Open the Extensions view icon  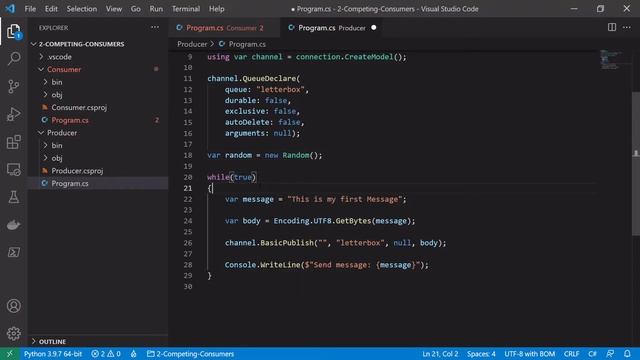pyautogui.click(x=13, y=142)
